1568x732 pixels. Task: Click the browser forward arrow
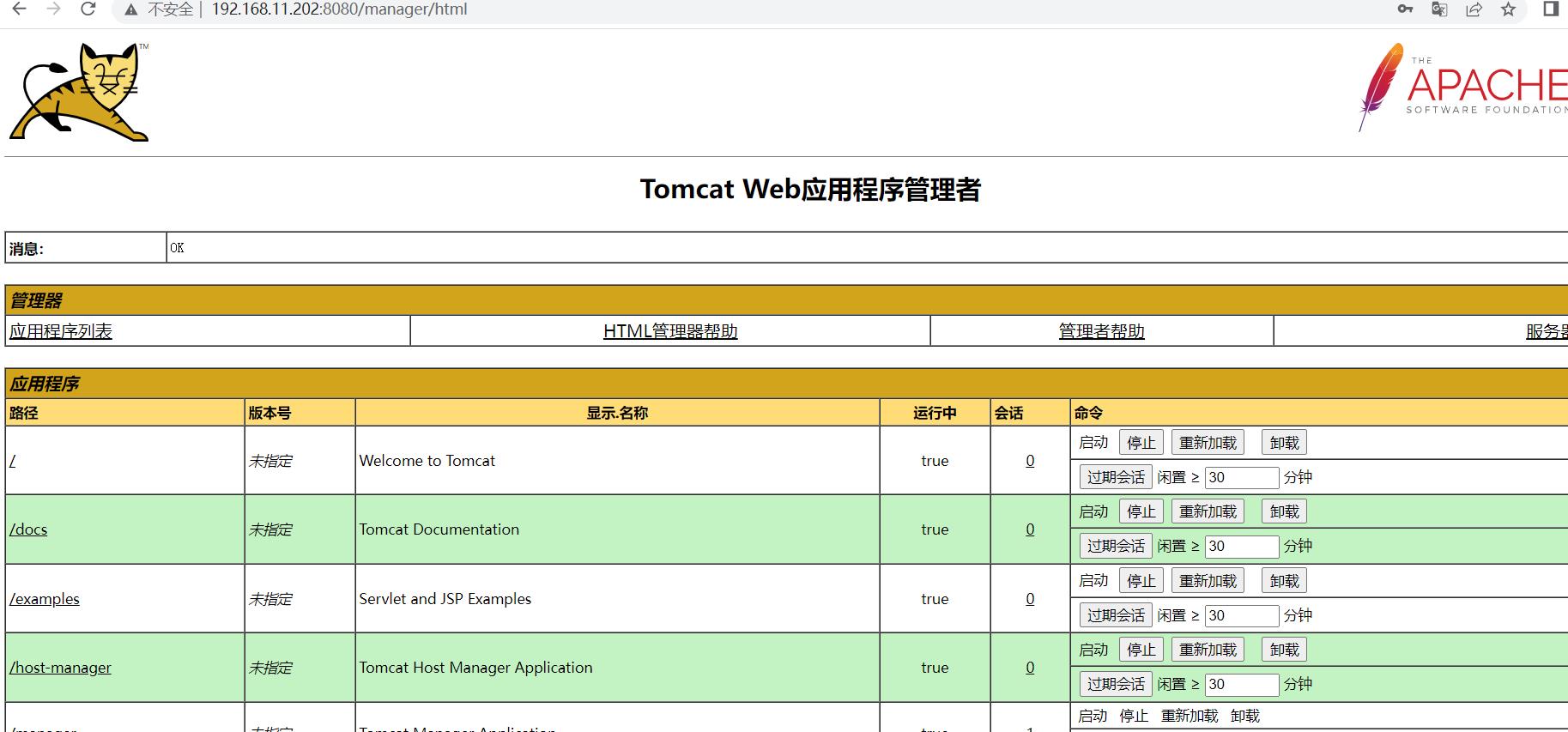pos(53,9)
